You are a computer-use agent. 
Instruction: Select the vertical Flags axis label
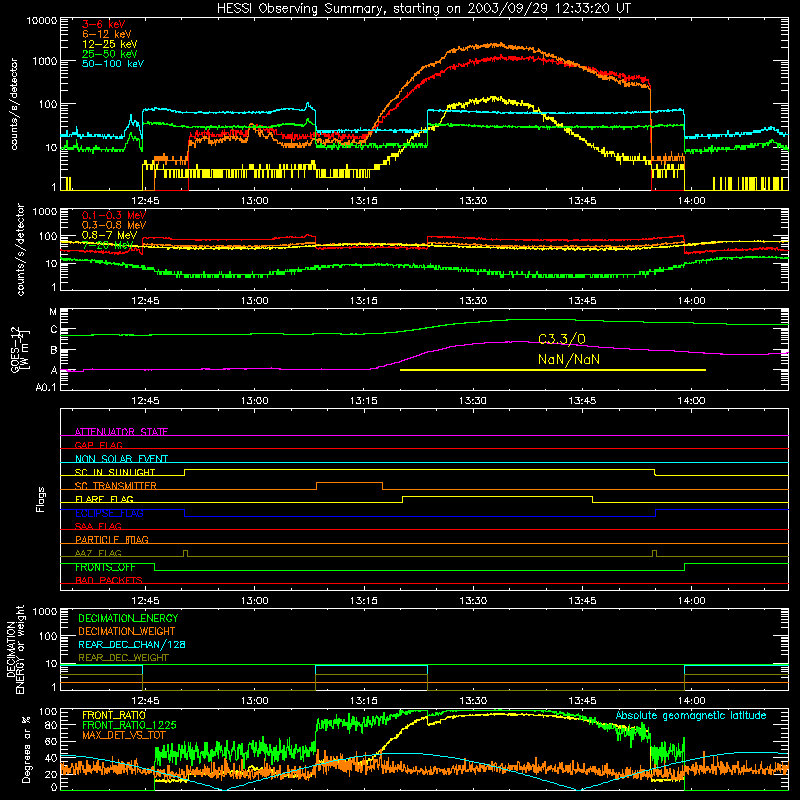pos(41,499)
